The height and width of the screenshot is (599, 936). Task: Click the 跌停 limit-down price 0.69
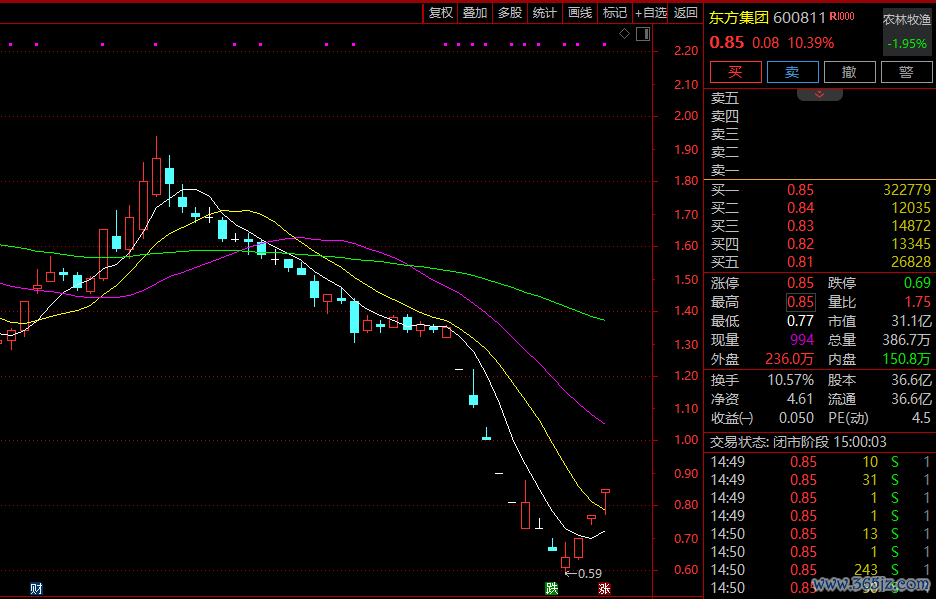917,282
